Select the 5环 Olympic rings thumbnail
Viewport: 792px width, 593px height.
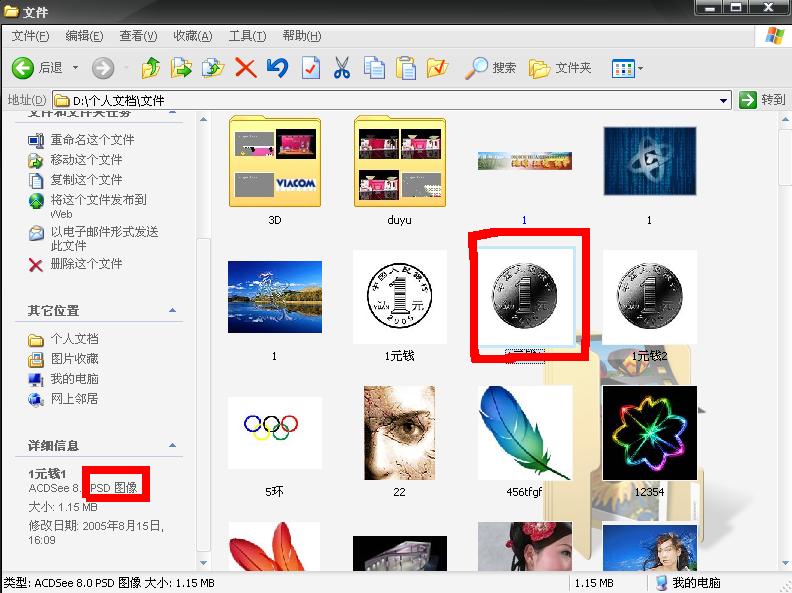275,433
